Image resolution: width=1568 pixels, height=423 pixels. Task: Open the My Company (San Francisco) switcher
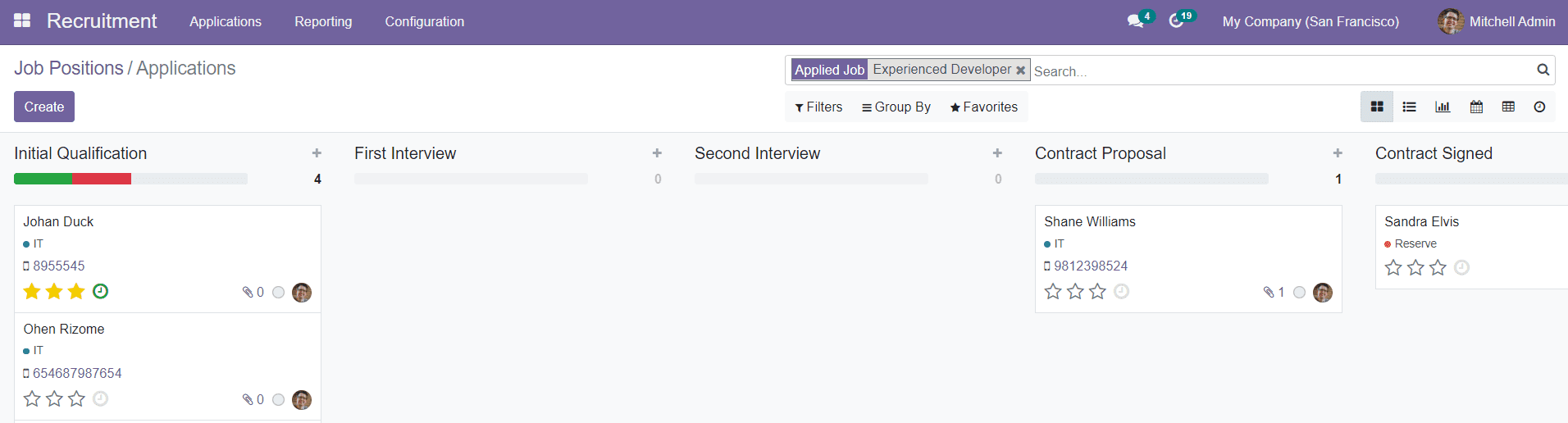(1310, 21)
